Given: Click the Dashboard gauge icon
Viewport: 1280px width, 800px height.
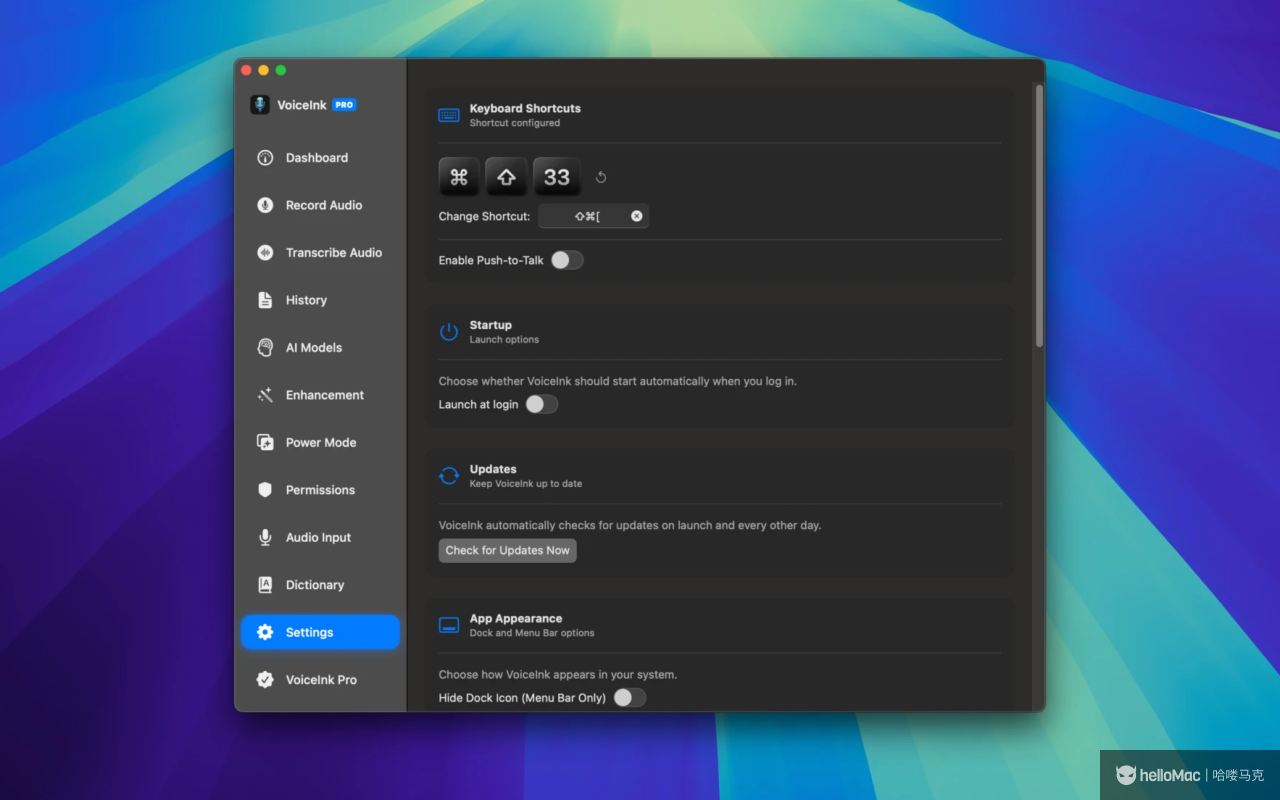Looking at the screenshot, I should [x=265, y=158].
